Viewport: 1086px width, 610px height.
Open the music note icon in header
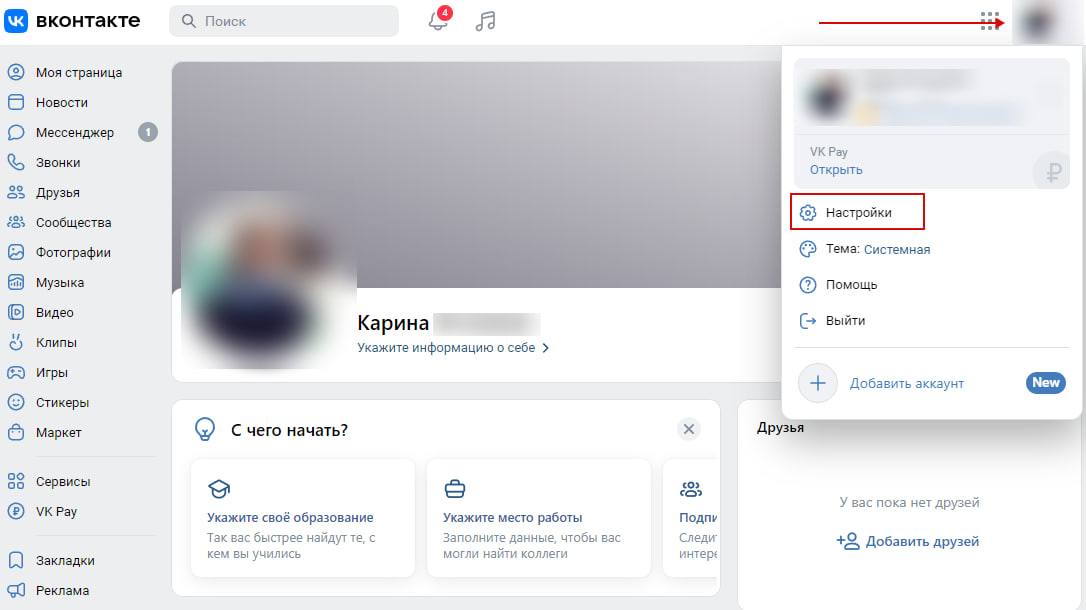tap(486, 21)
